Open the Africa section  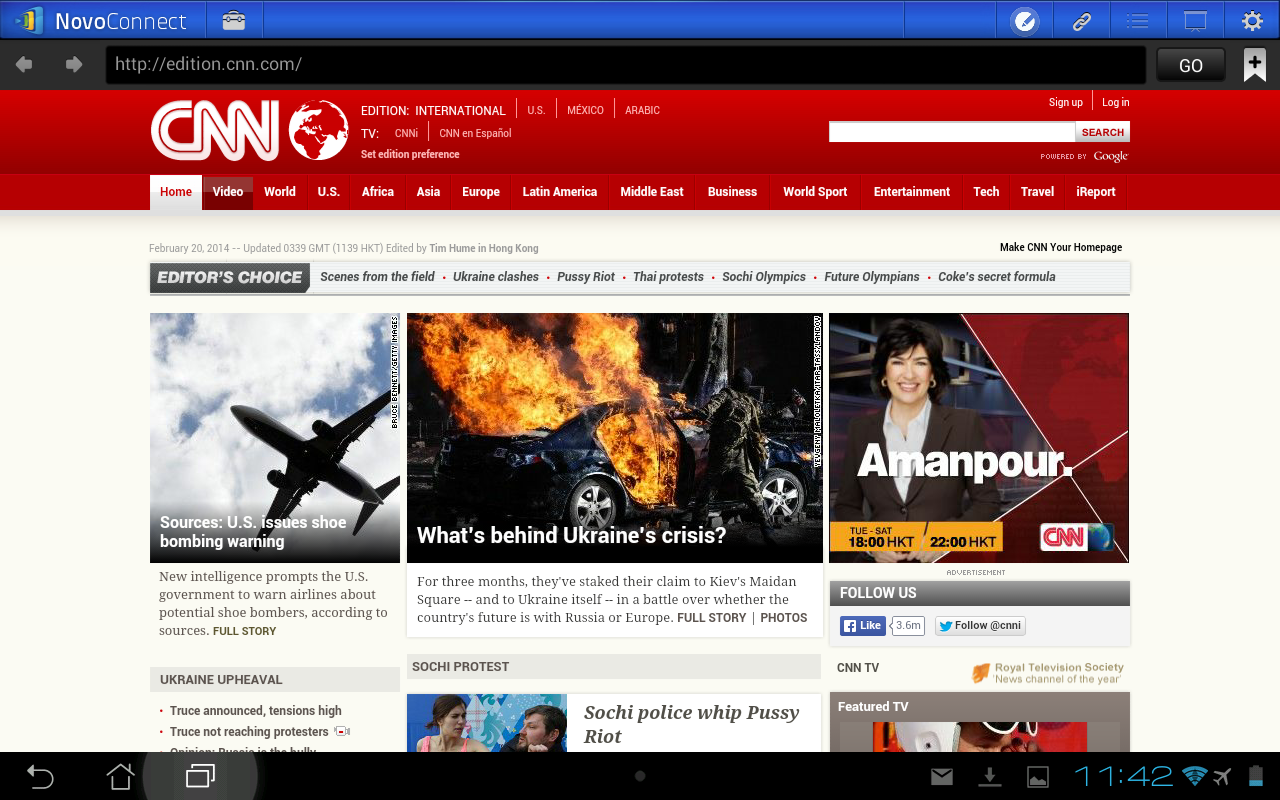point(378,192)
